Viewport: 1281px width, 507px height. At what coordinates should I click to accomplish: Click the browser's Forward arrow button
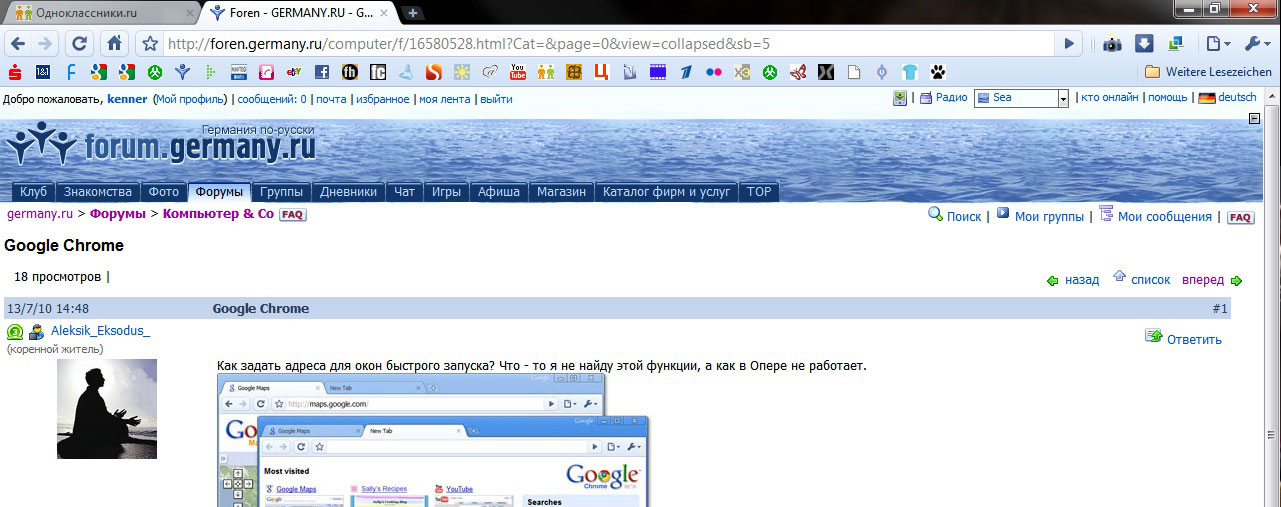(x=45, y=44)
